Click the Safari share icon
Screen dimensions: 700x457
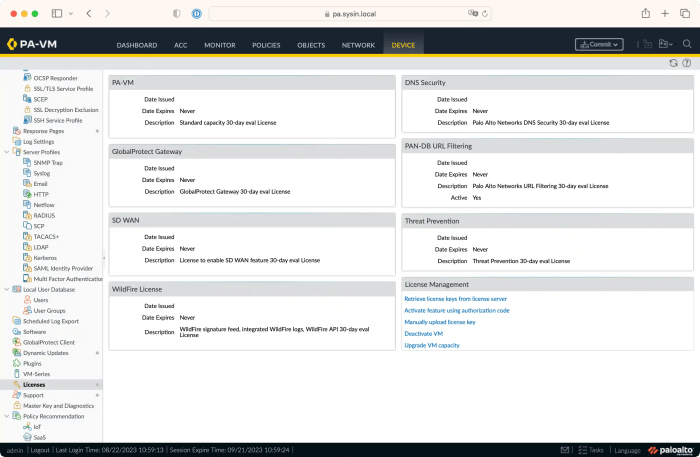tap(646, 13)
